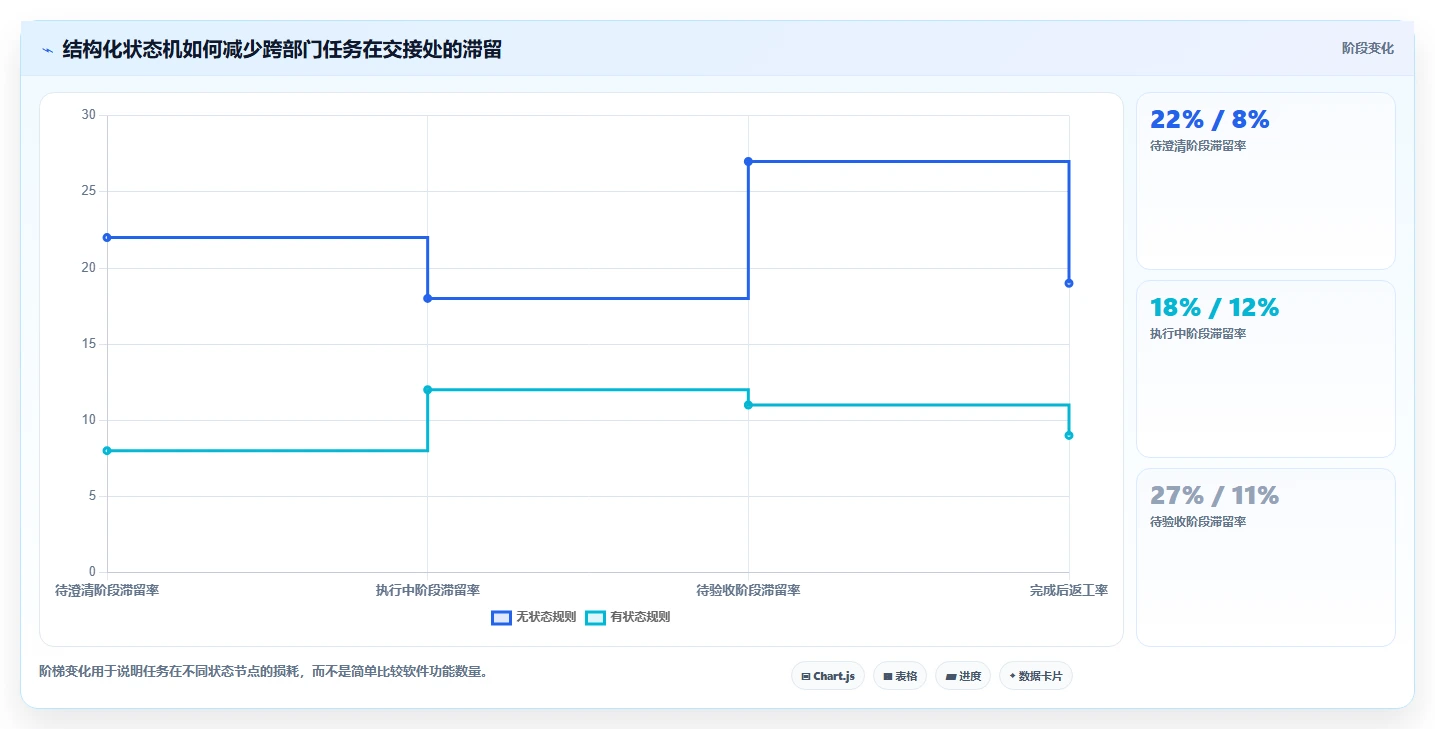Click the 18% / 12% card value
The height and width of the screenshot is (729, 1435).
(1214, 308)
